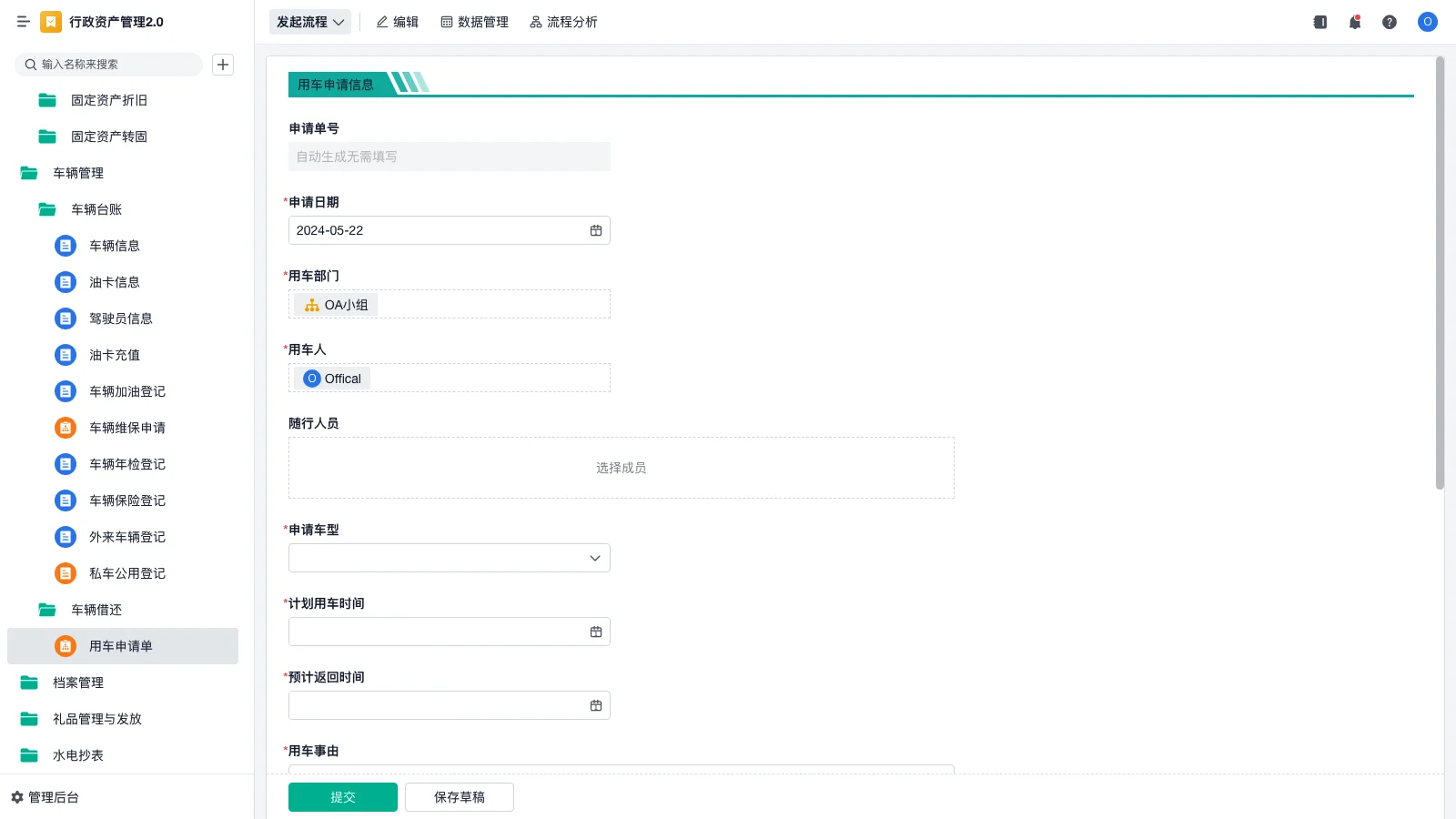Click the 油卡充值 form icon
This screenshot has width=1456, height=819.
coord(66,355)
